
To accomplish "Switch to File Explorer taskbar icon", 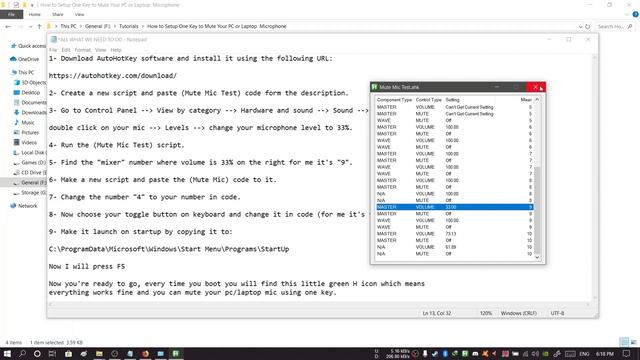I will click(99, 353).
